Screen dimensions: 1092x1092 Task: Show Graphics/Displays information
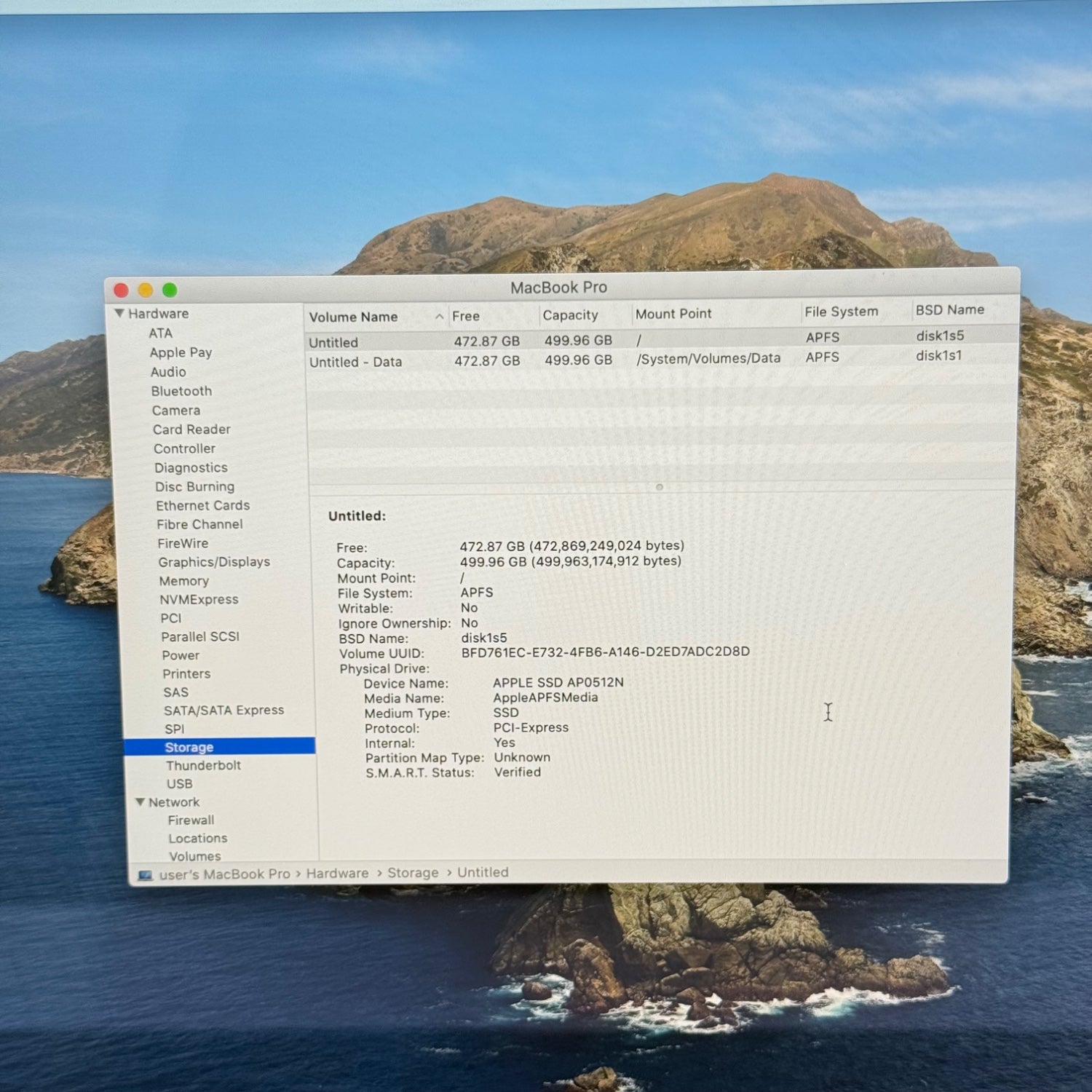tap(214, 562)
